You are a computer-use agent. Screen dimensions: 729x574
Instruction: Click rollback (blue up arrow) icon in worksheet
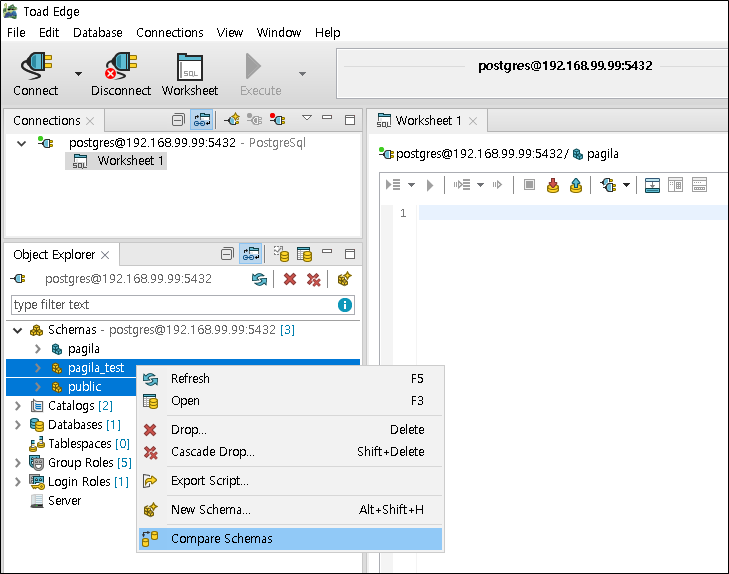tap(576, 185)
